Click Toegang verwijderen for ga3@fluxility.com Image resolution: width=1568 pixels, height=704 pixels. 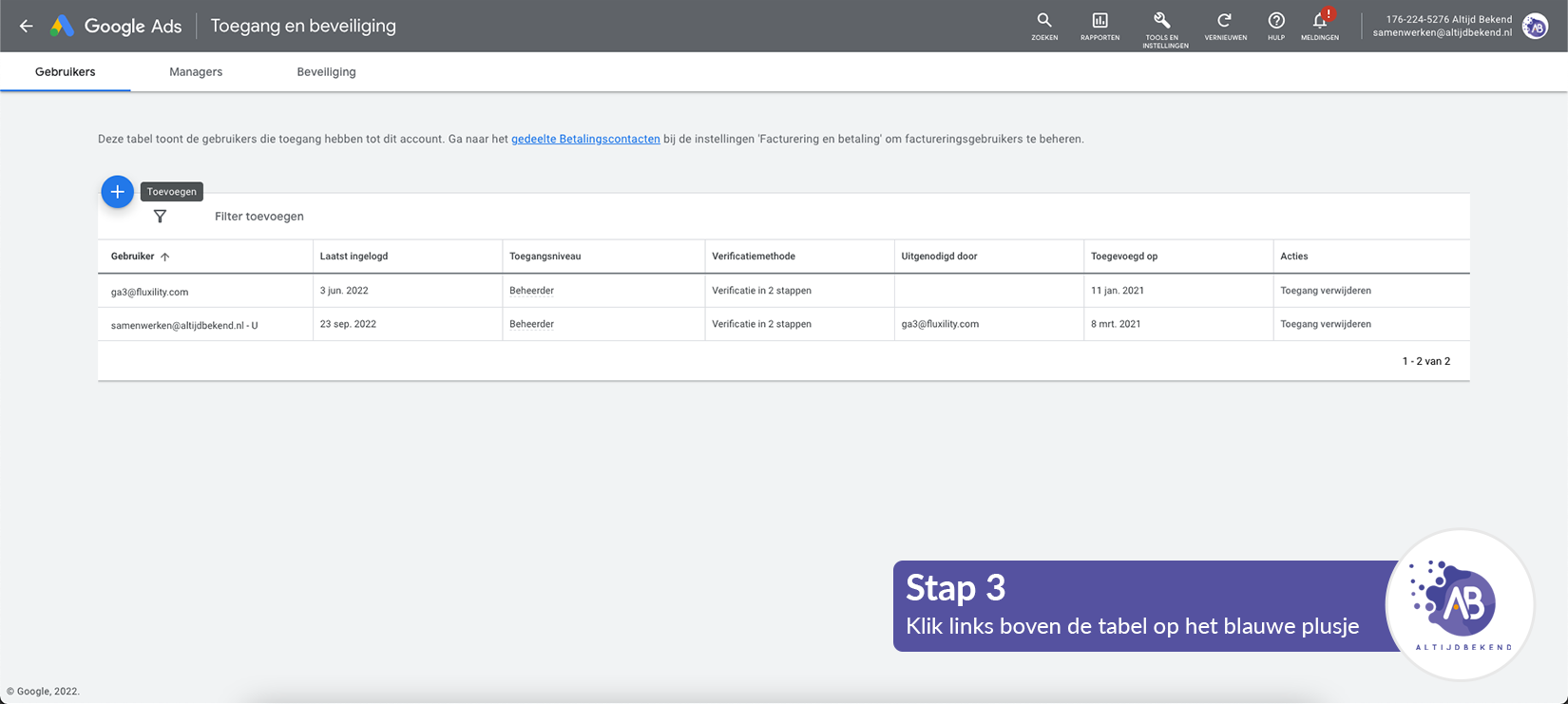coord(1325,291)
